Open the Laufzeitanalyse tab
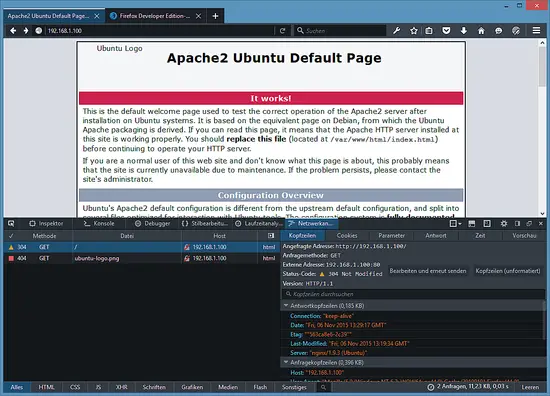The height and width of the screenshot is (396, 550). [x=259, y=223]
